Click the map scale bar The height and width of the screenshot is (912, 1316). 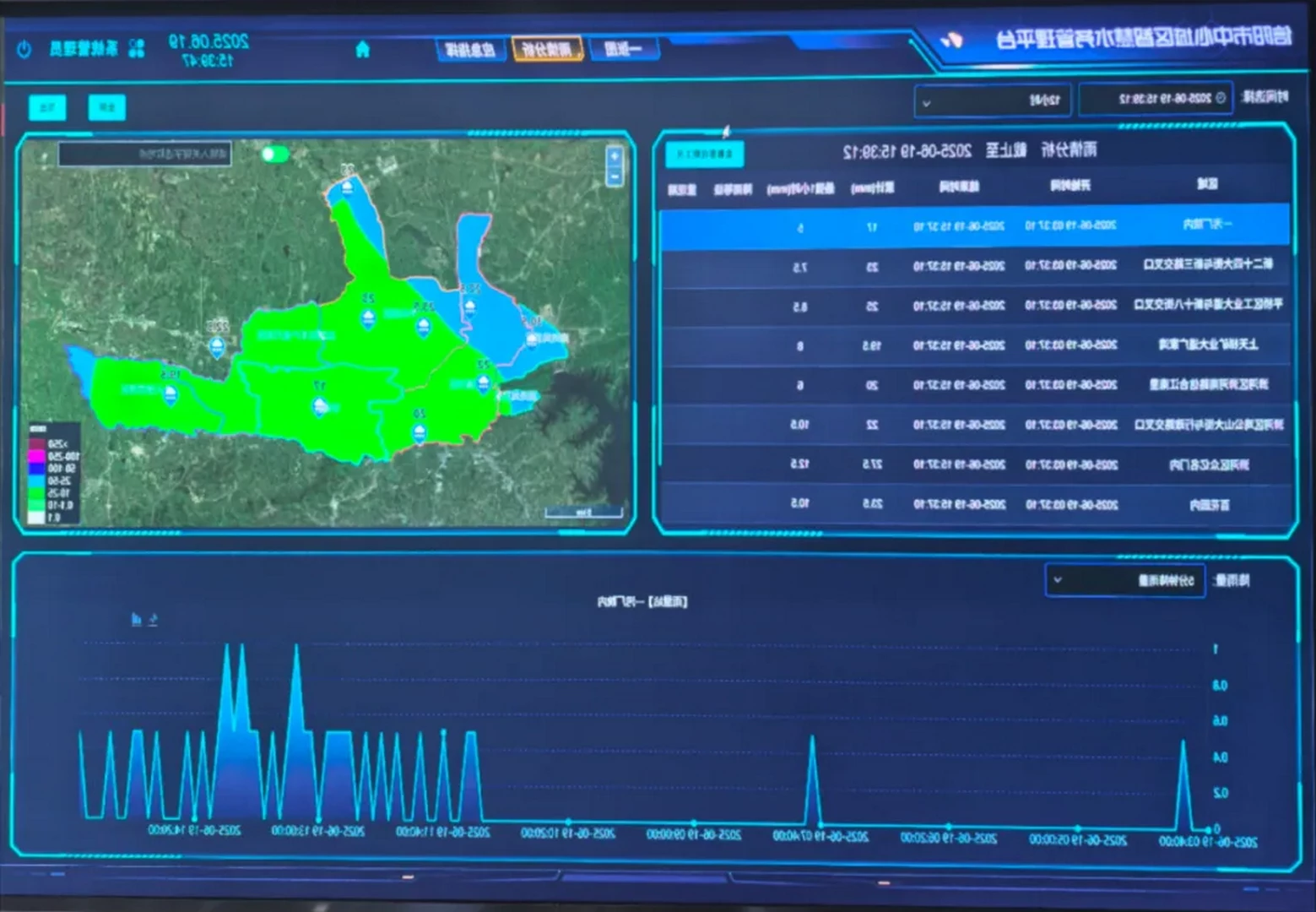pyautogui.click(x=583, y=513)
